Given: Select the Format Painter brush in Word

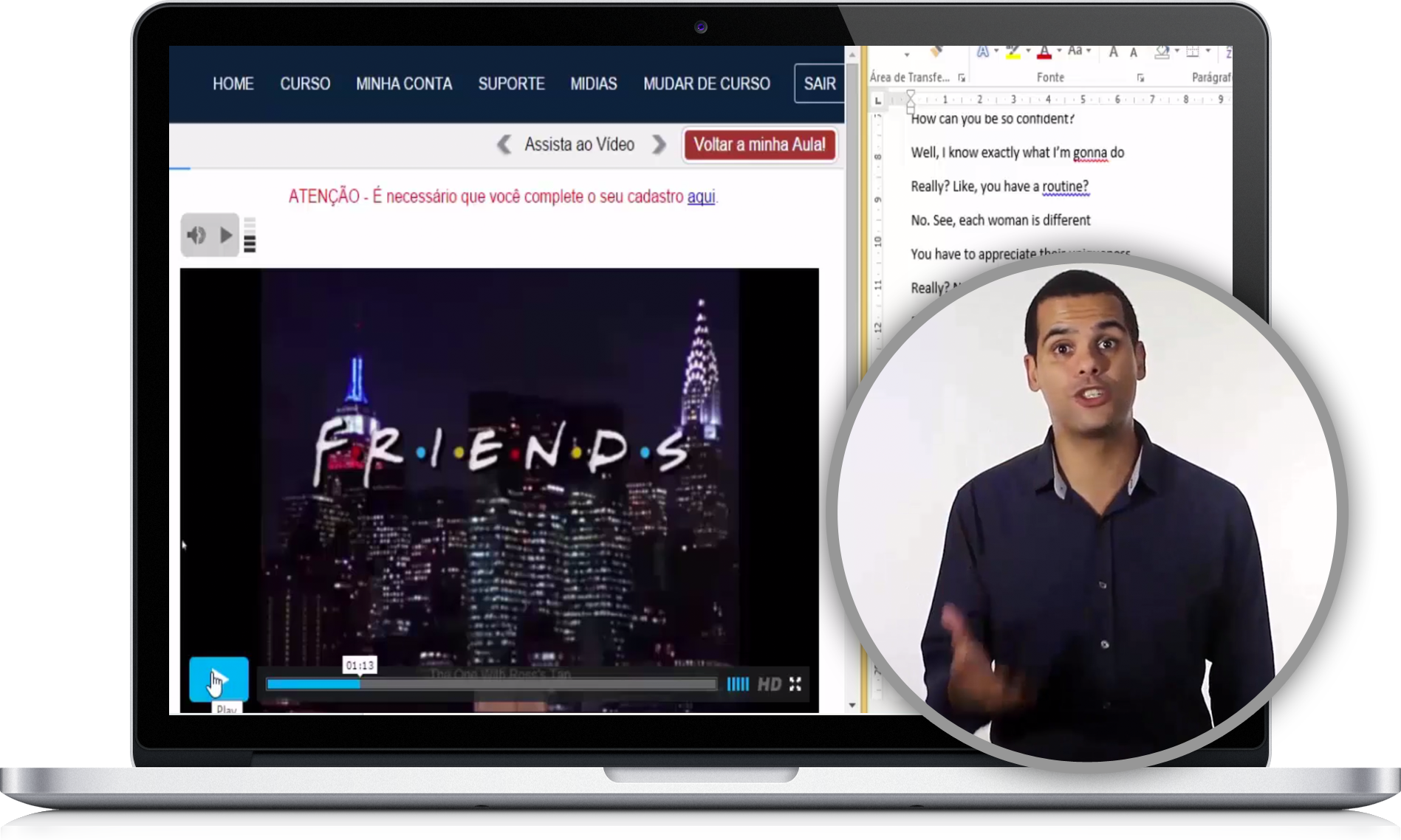Looking at the screenshot, I should 936,51.
